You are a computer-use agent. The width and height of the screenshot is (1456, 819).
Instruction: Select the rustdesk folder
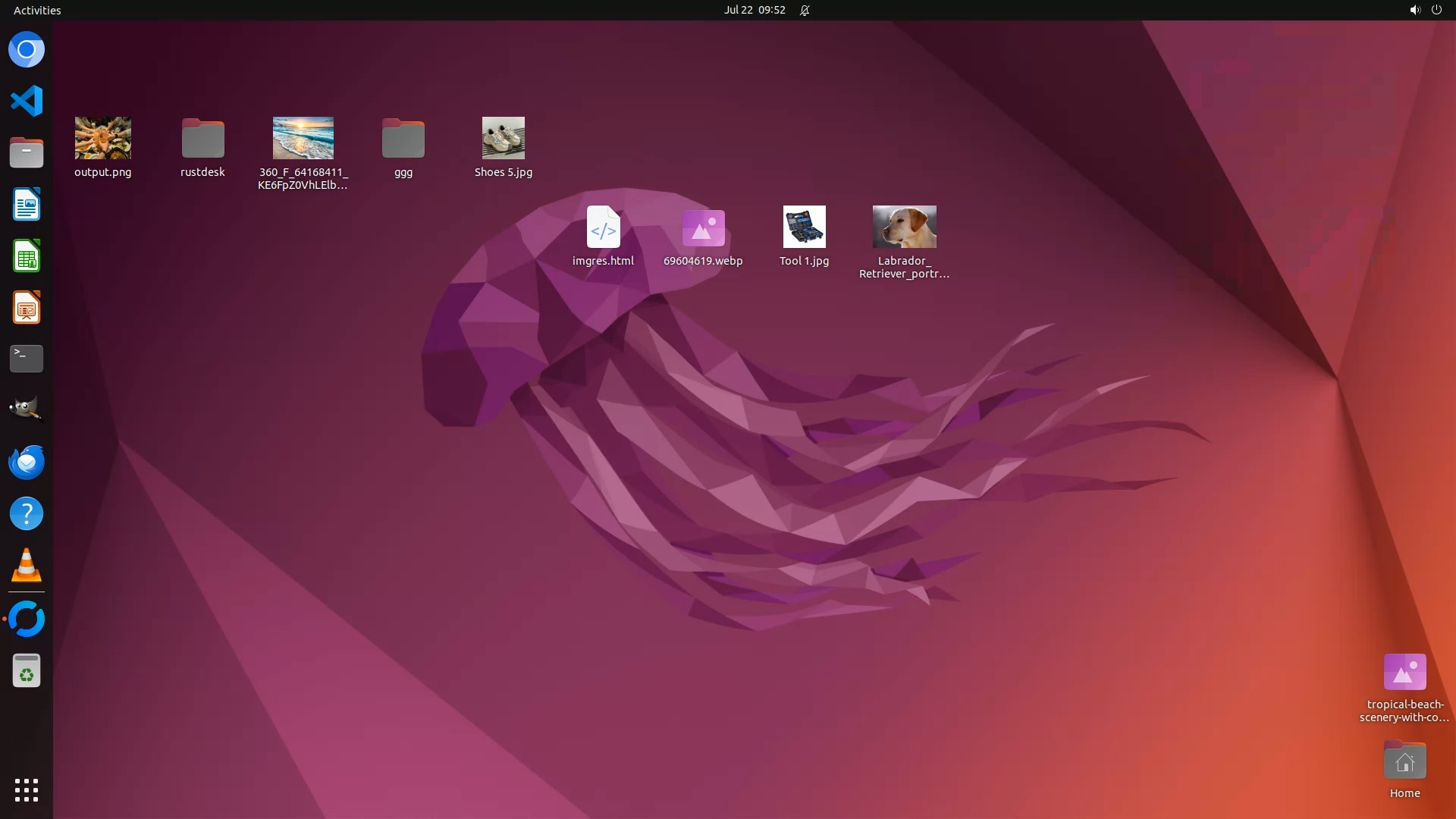(202, 139)
